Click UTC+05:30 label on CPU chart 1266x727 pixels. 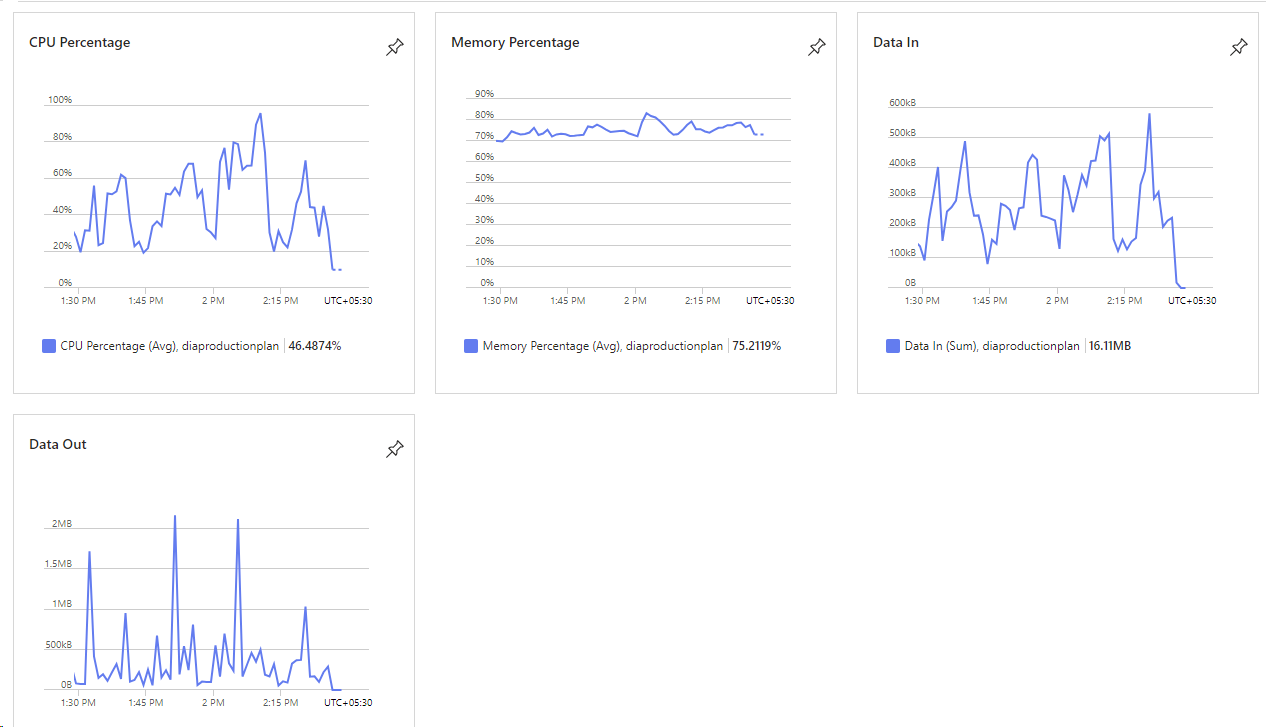(348, 300)
